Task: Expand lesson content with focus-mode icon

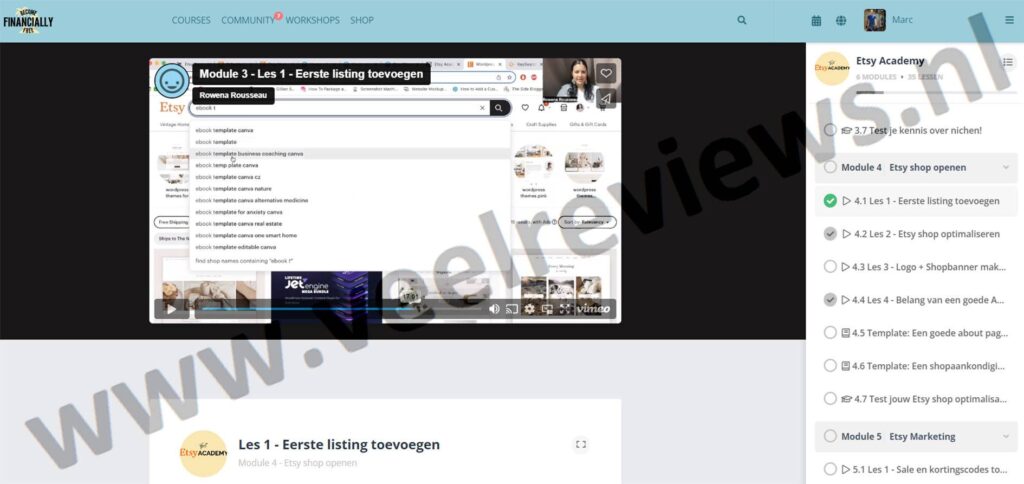Action: pyautogui.click(x=581, y=445)
